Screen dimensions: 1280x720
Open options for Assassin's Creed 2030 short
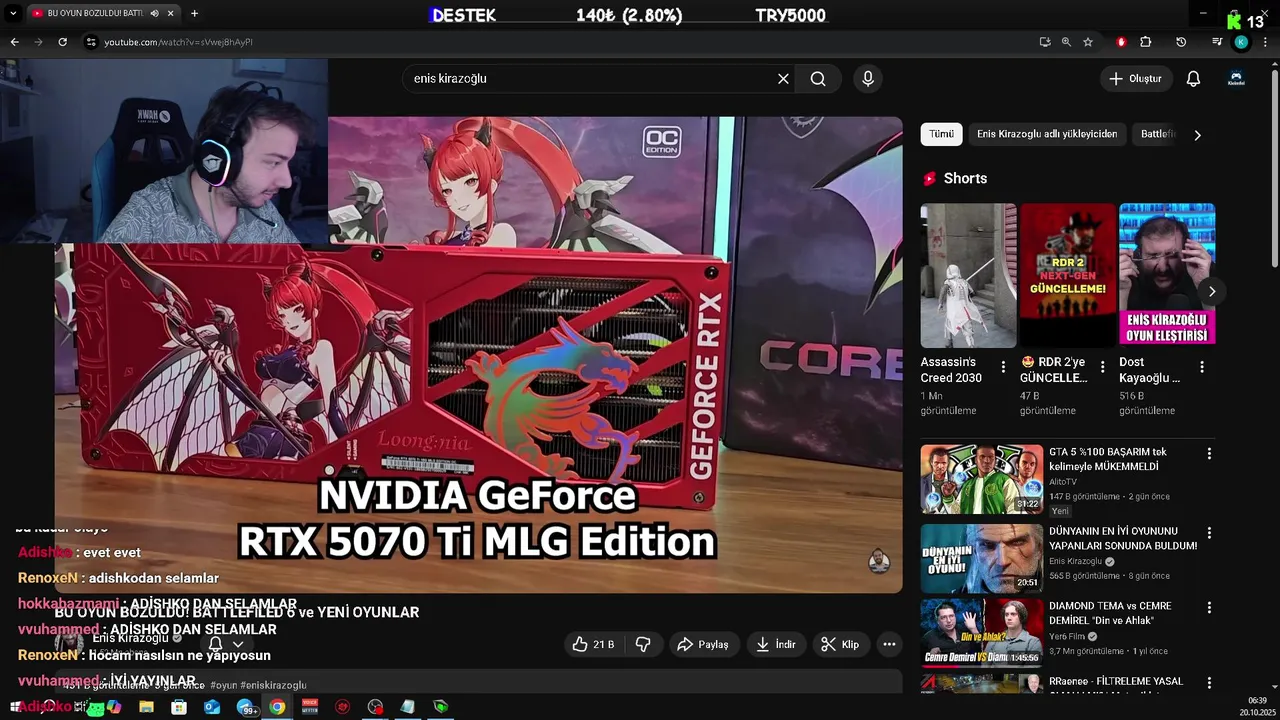(x=1003, y=367)
